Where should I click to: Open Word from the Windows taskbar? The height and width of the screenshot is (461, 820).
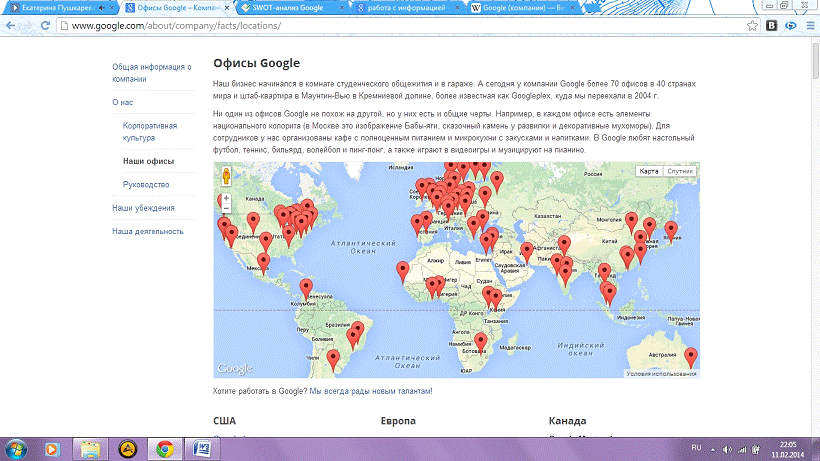[201, 448]
